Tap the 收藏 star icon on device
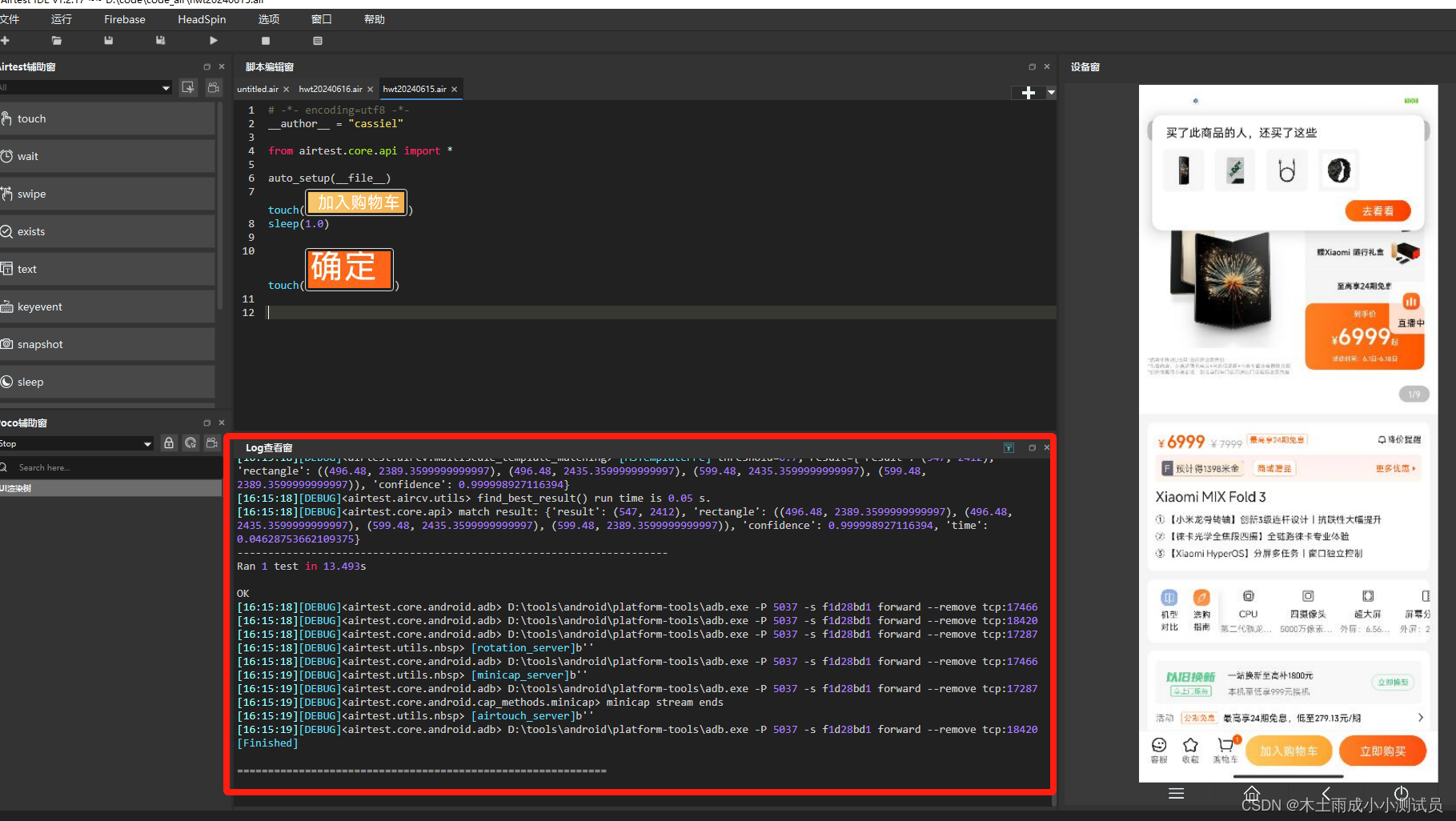The image size is (1456, 821). pos(1190,751)
